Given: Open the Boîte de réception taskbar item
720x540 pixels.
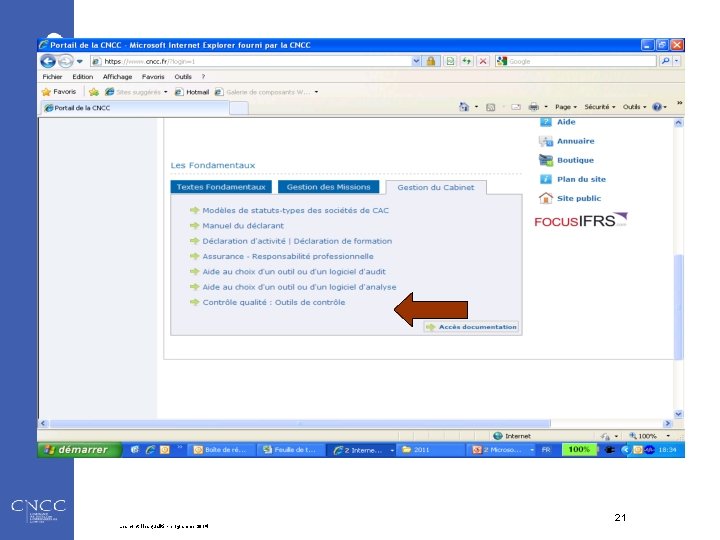Looking at the screenshot, I should pos(221,450).
